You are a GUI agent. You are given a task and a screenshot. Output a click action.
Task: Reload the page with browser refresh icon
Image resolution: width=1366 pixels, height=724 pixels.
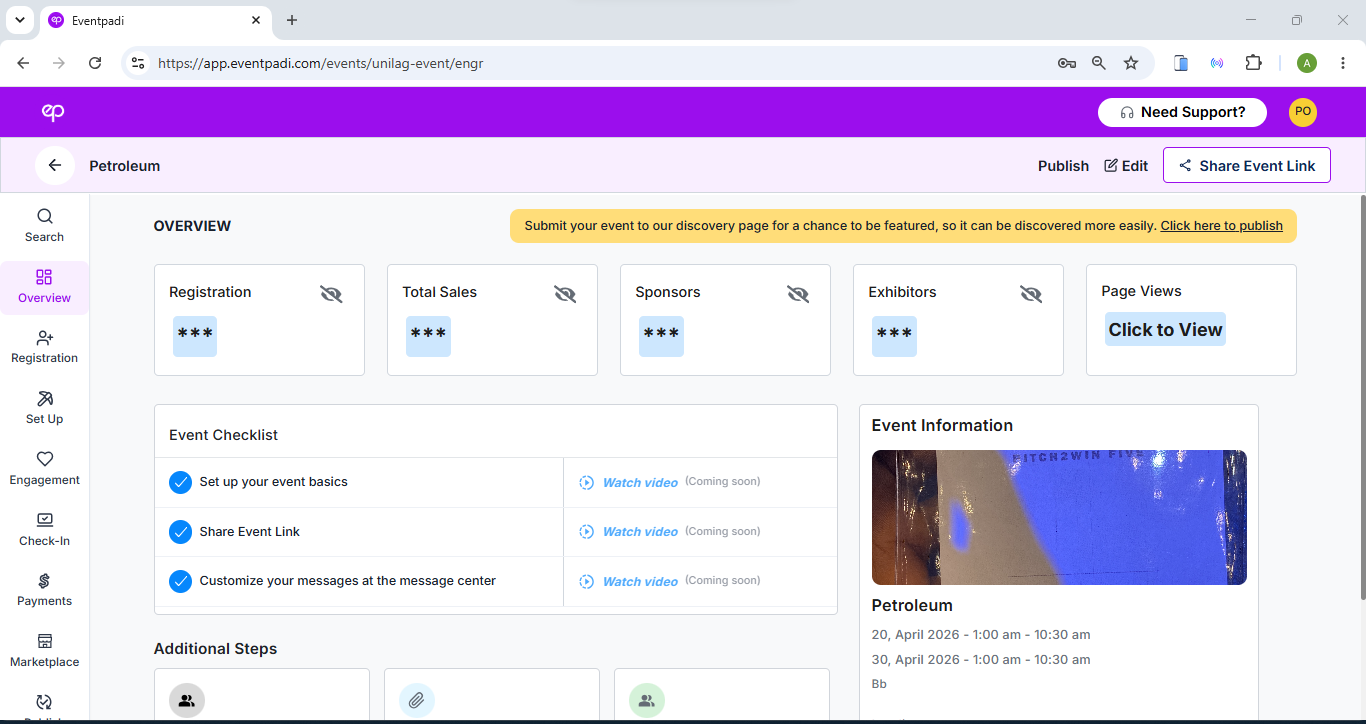tap(95, 63)
